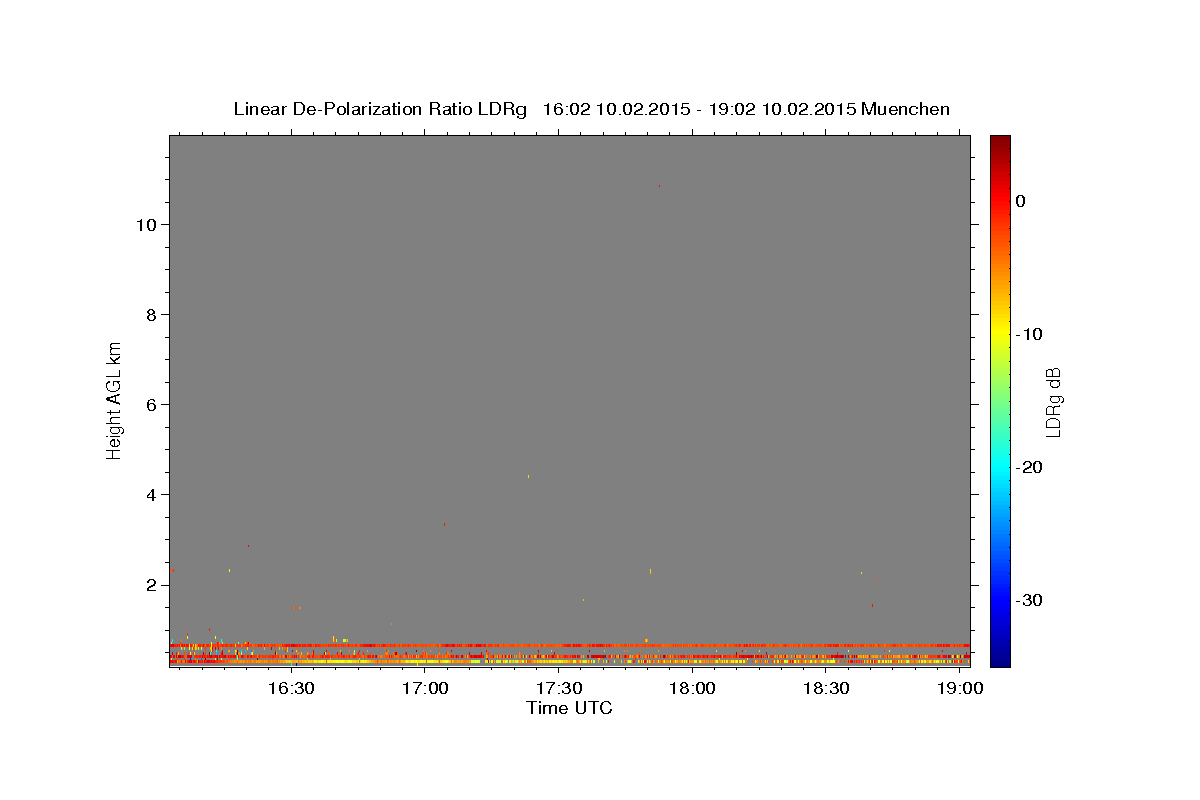Click the 18:30 time tick label
Viewport: 1200px width, 800px height.
click(826, 688)
